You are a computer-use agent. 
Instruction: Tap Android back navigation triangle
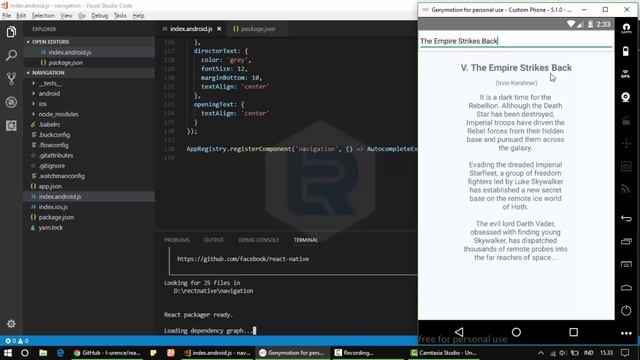[459, 332]
